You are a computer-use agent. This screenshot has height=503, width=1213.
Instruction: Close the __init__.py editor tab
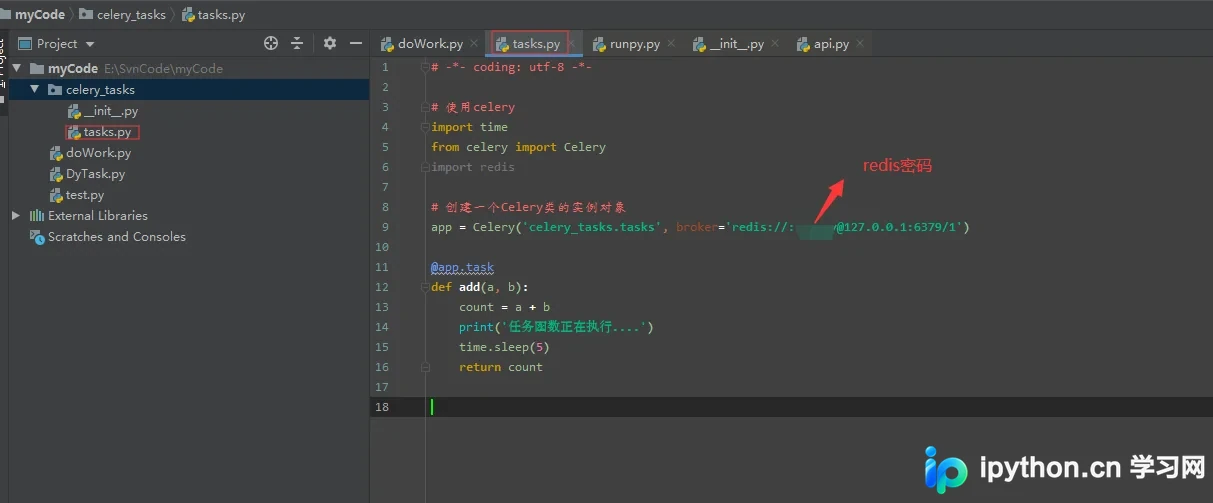[775, 44]
